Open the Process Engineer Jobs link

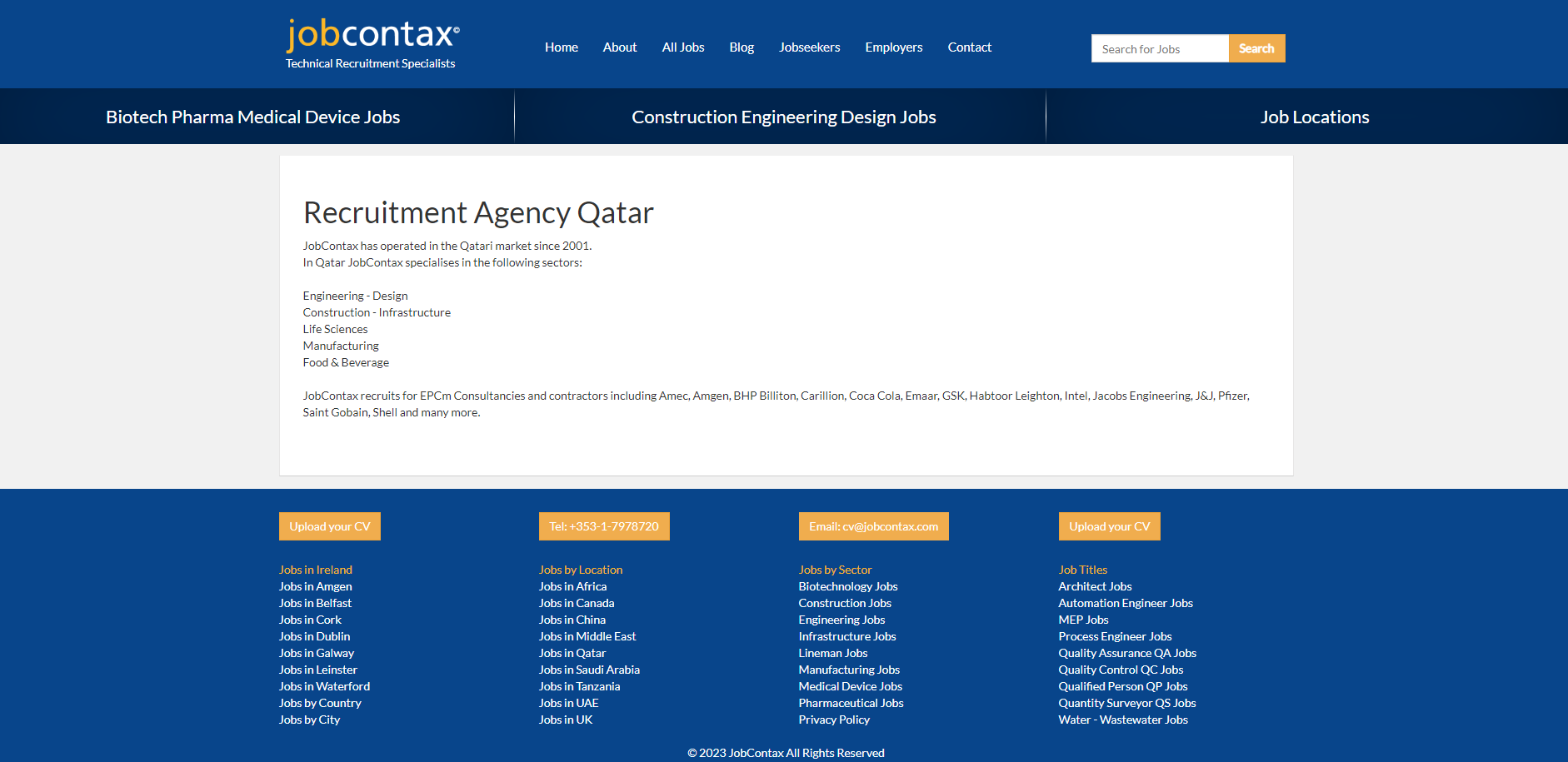(1116, 636)
